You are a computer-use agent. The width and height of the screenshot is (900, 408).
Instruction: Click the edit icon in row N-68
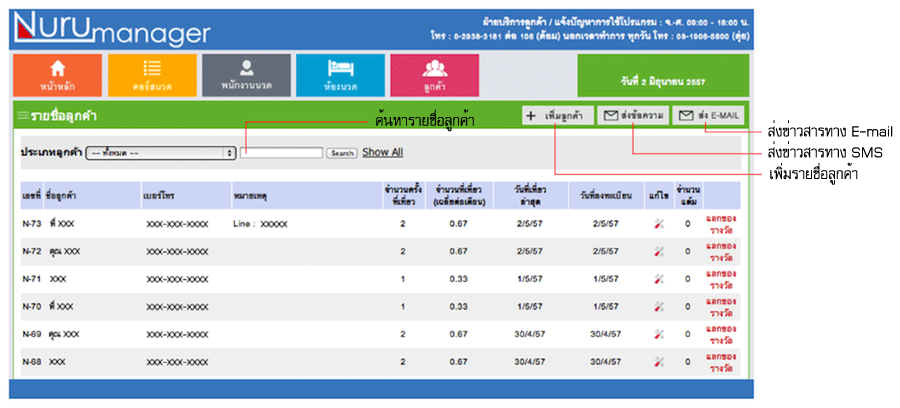[x=657, y=362]
